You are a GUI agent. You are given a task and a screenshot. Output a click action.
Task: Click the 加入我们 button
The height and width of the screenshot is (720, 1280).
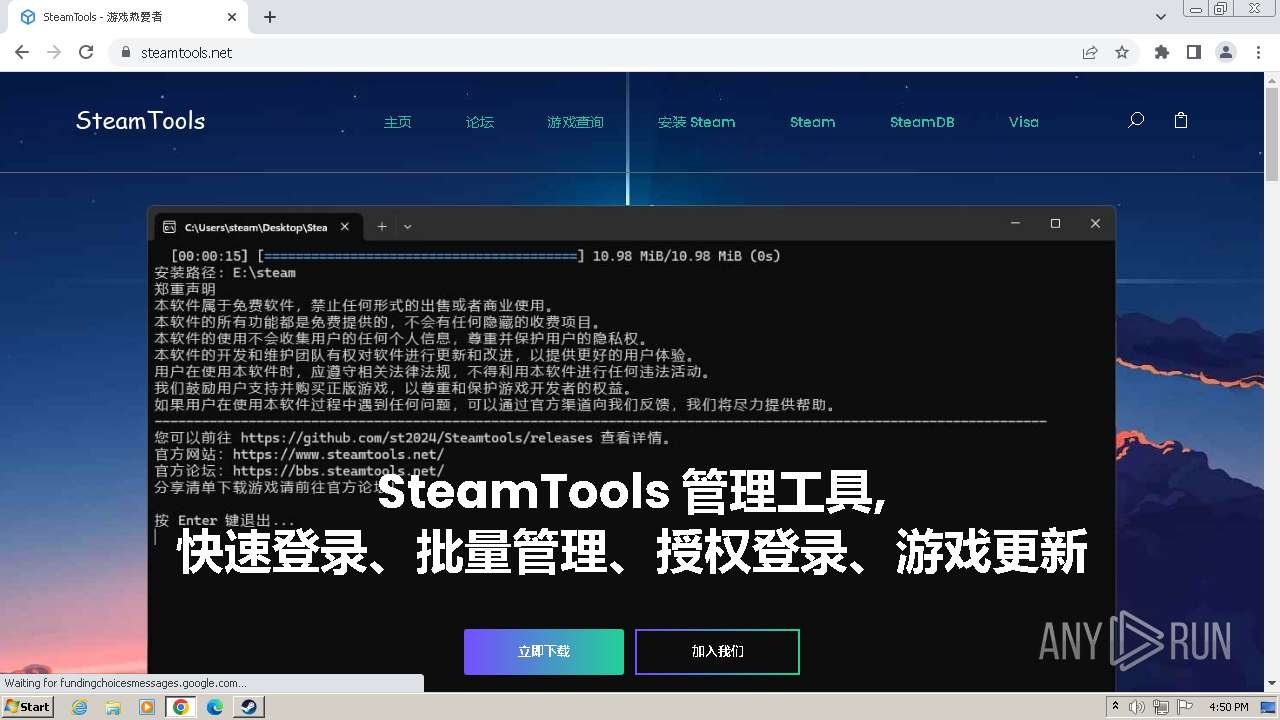pos(718,652)
